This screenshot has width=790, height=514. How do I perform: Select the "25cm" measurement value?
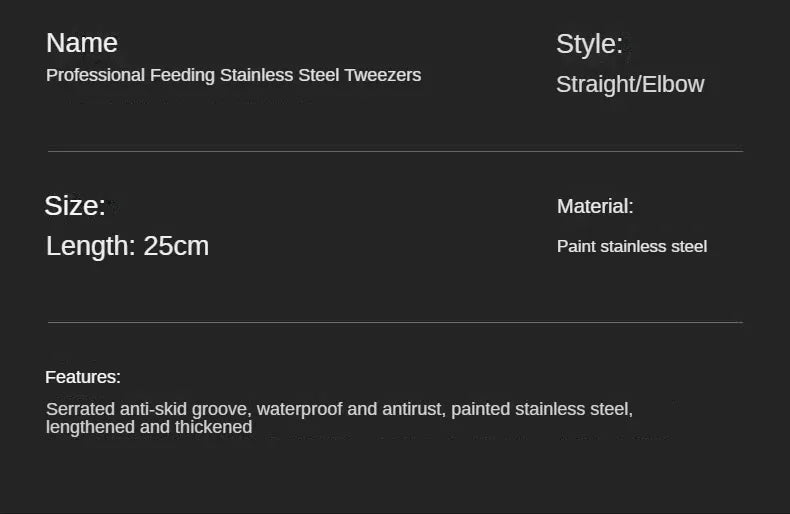[176, 246]
